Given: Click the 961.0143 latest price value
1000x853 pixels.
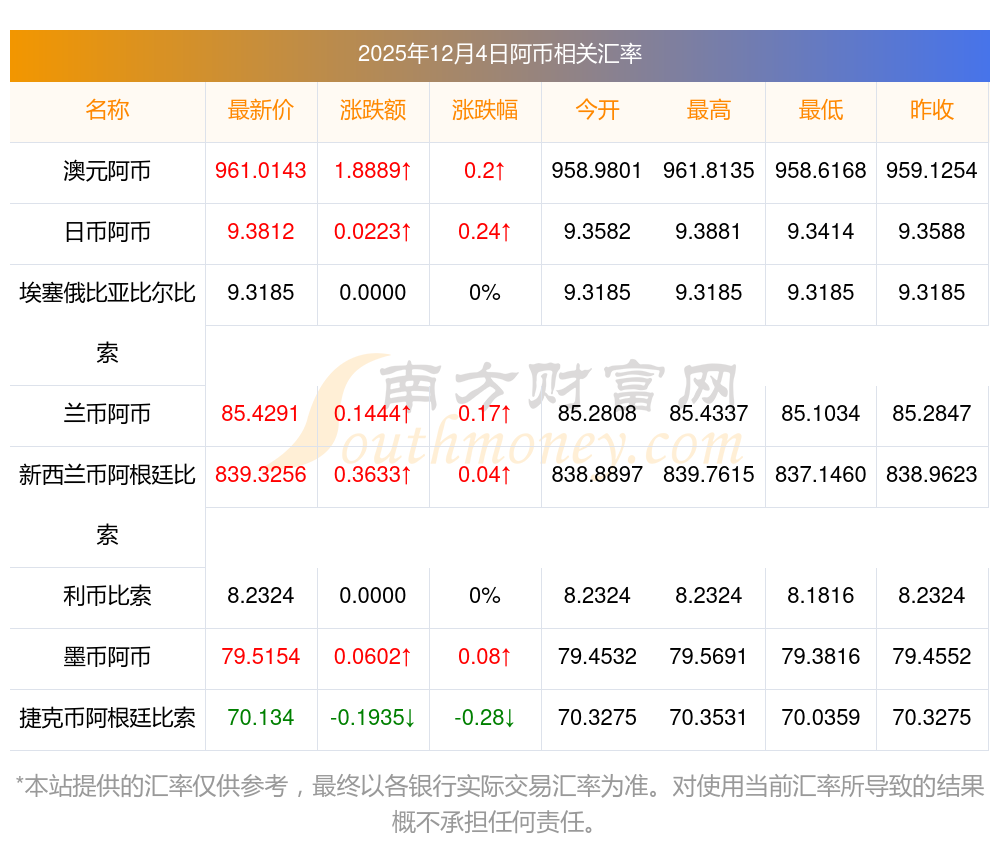Looking at the screenshot, I should pyautogui.click(x=261, y=171).
